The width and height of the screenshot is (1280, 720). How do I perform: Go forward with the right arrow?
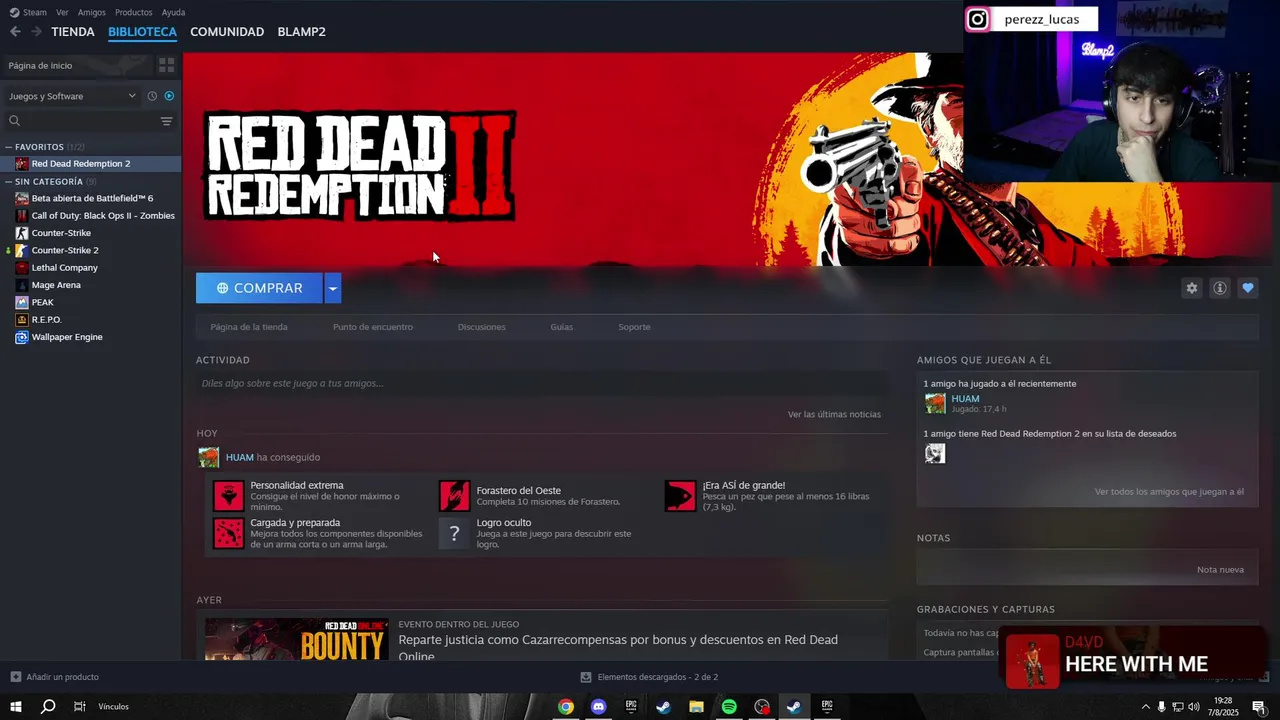point(36,32)
